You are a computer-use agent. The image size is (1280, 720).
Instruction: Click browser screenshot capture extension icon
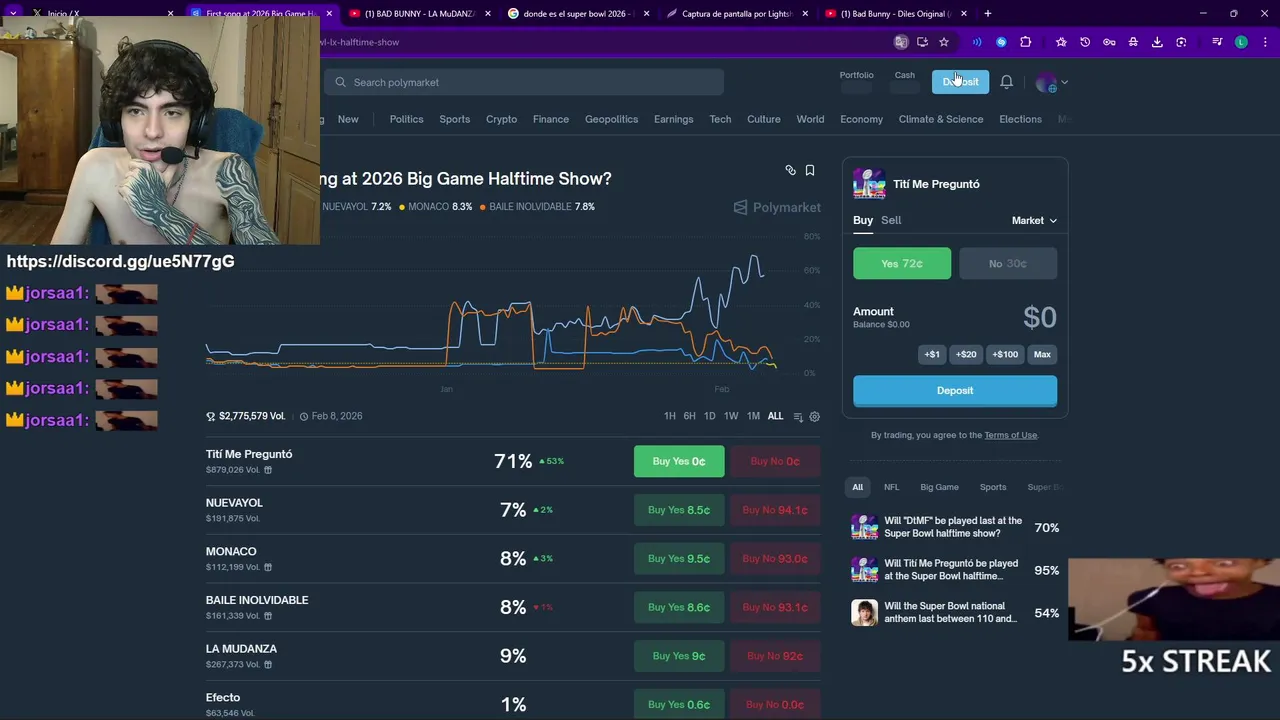point(1181,42)
